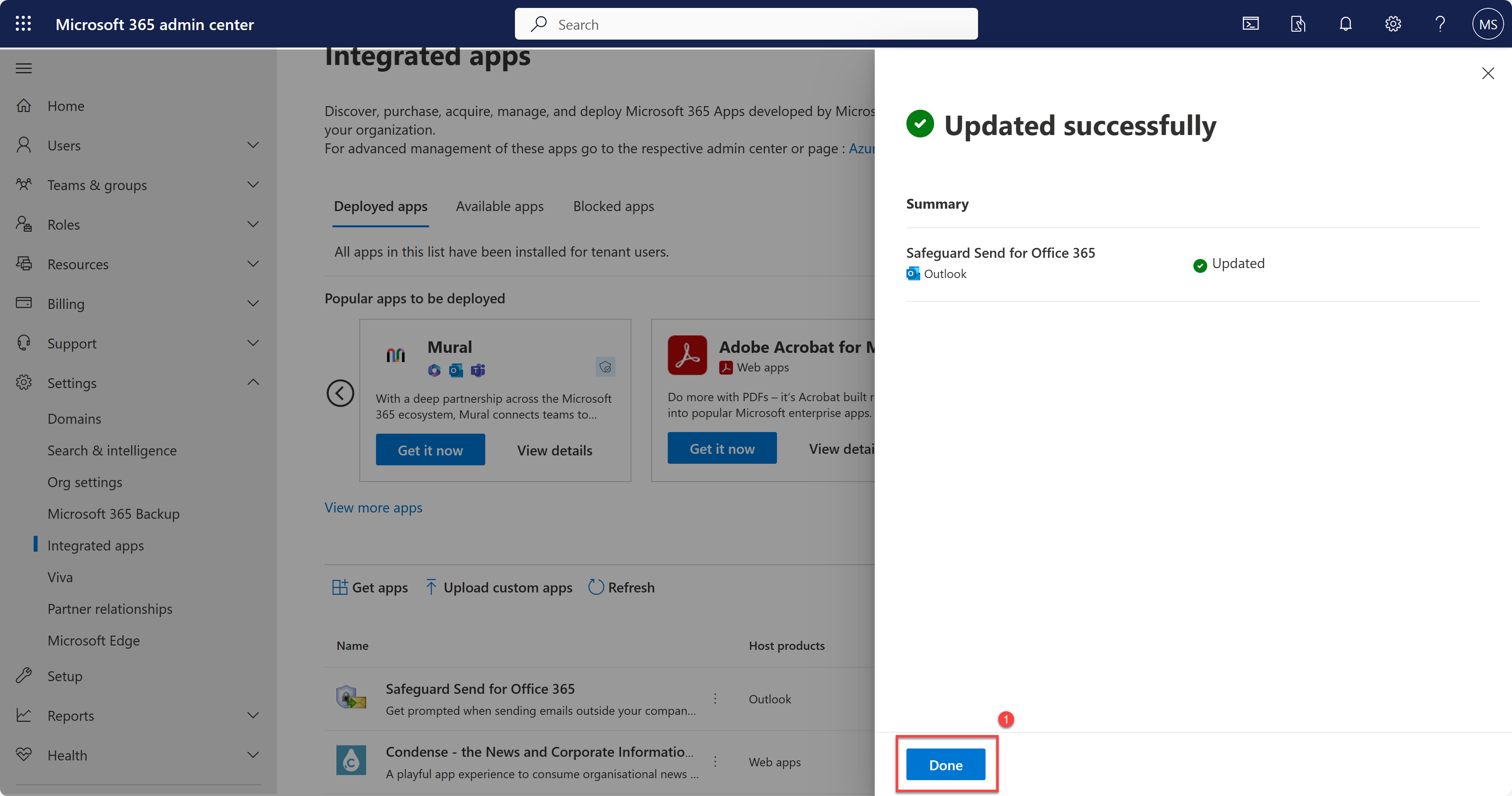The height and width of the screenshot is (796, 1512).
Task: Click Upload custom apps
Action: [x=498, y=587]
